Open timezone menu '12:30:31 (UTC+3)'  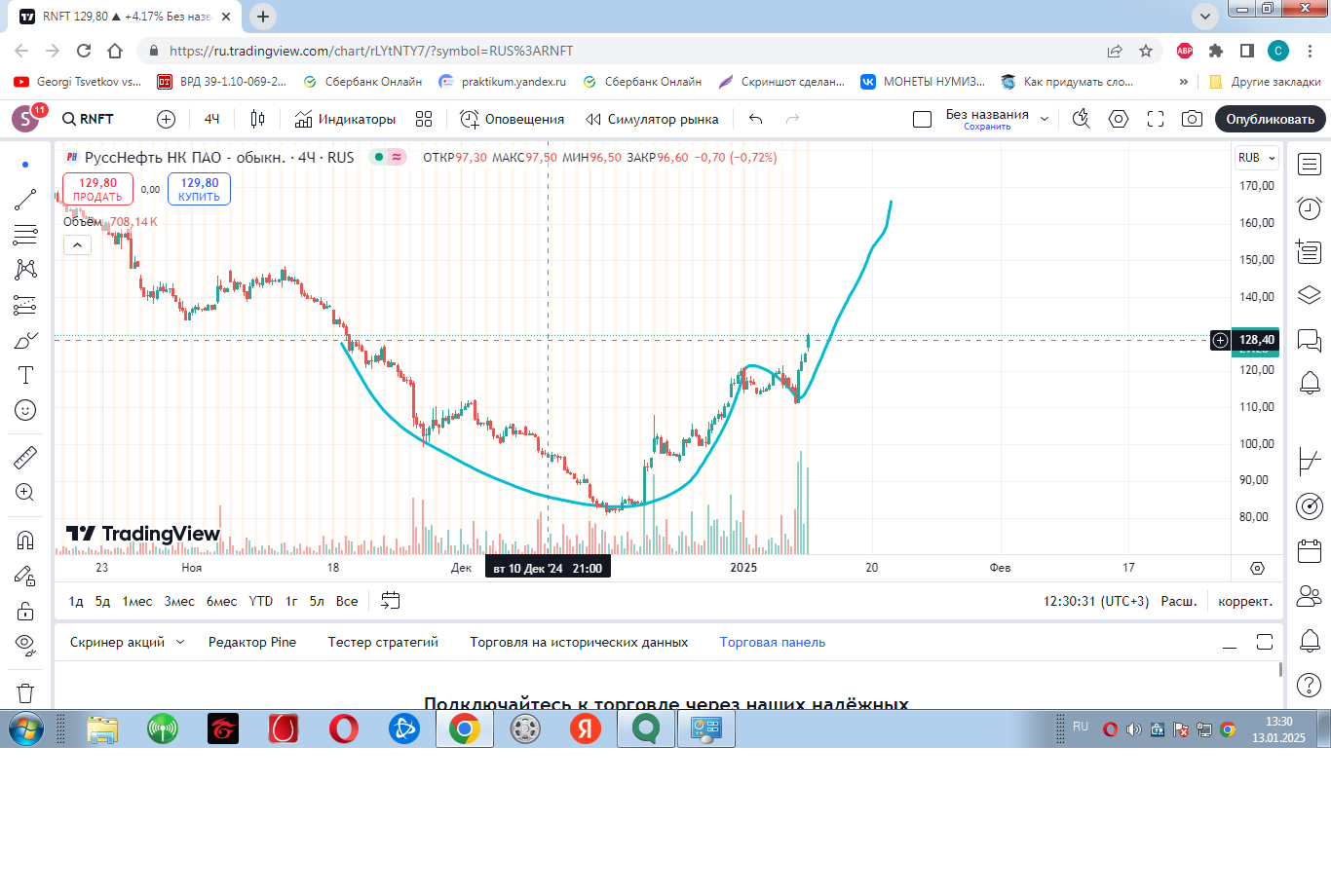pyautogui.click(x=1096, y=601)
